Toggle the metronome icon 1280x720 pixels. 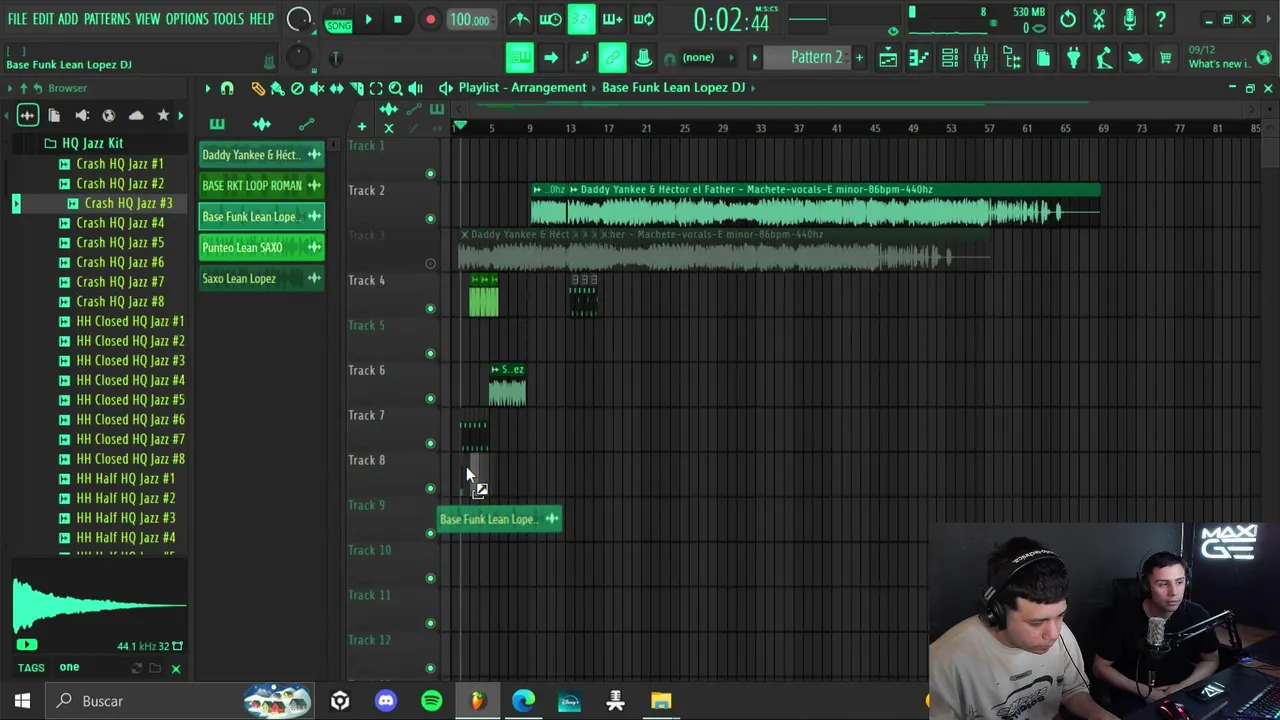(x=520, y=19)
